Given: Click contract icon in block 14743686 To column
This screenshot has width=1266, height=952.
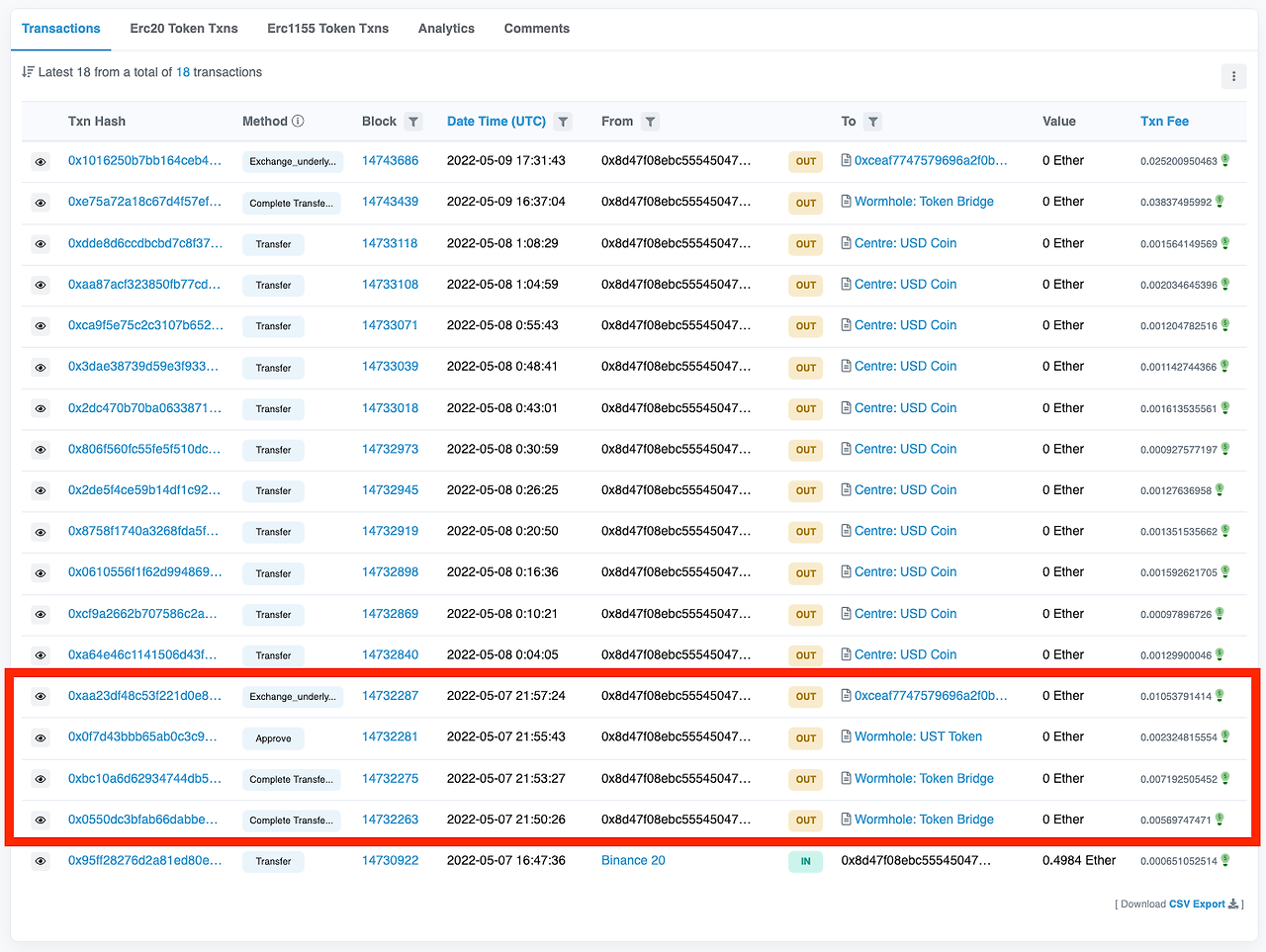Looking at the screenshot, I should pyautogui.click(x=847, y=160).
